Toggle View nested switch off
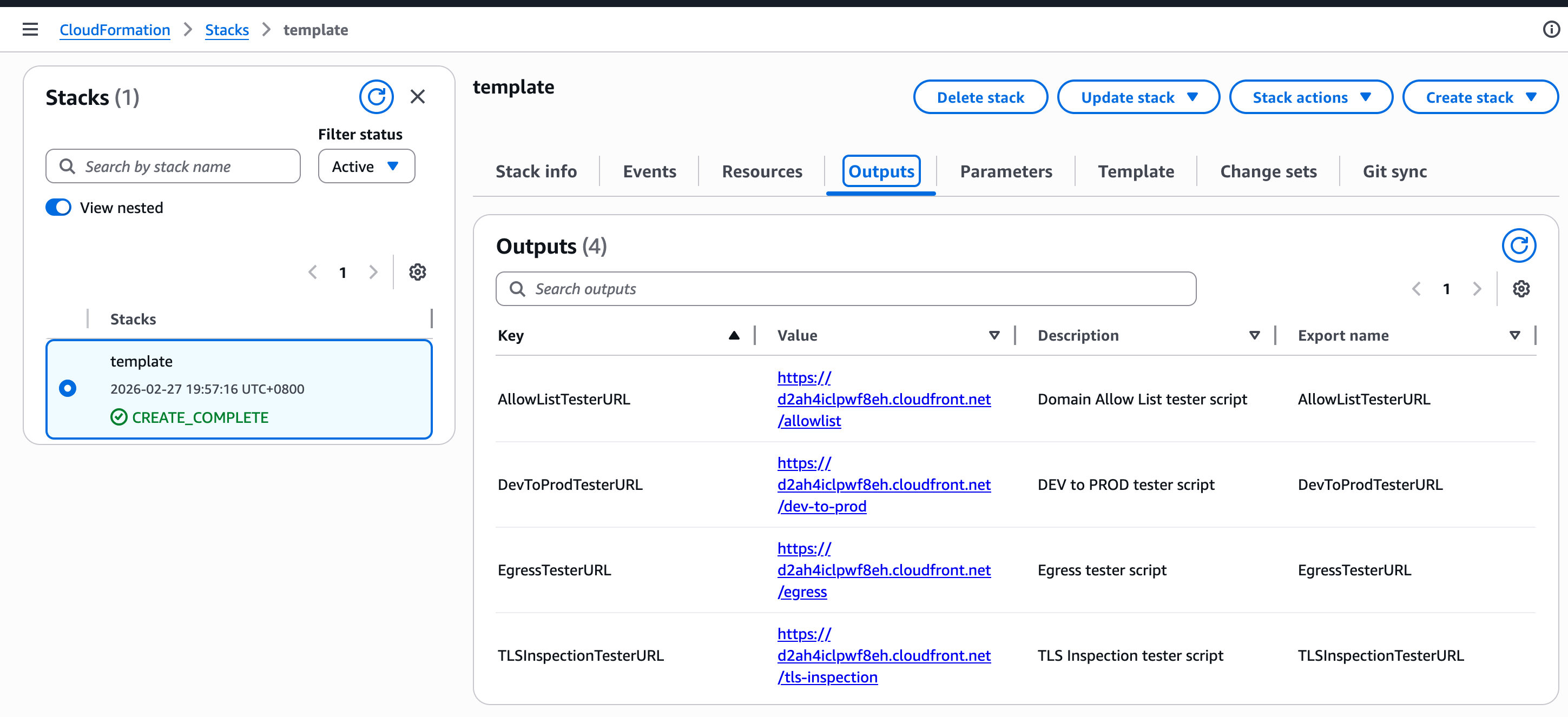The height and width of the screenshot is (717, 1568). click(58, 208)
